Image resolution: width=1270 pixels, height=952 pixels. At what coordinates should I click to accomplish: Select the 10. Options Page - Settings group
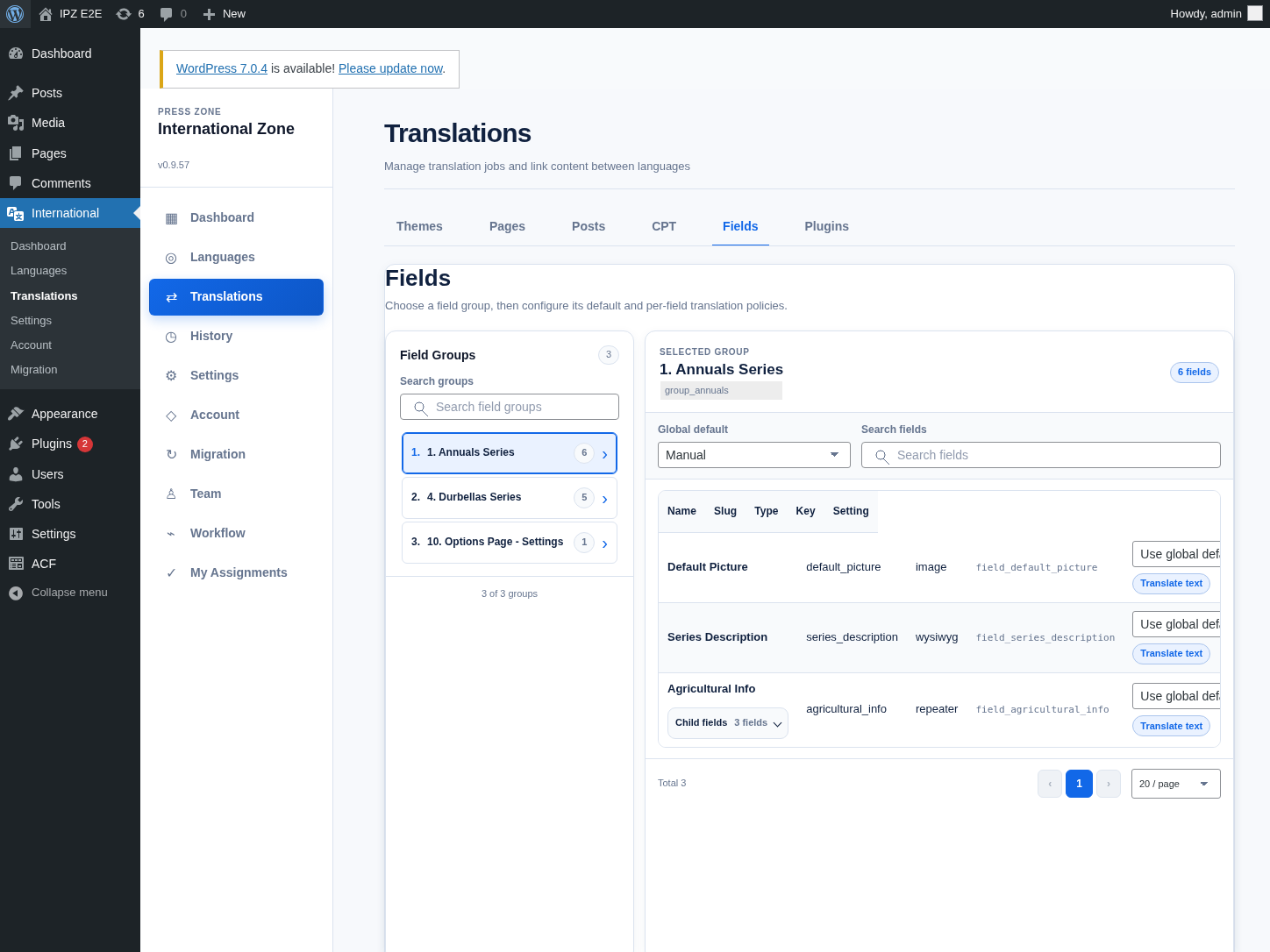(x=510, y=543)
